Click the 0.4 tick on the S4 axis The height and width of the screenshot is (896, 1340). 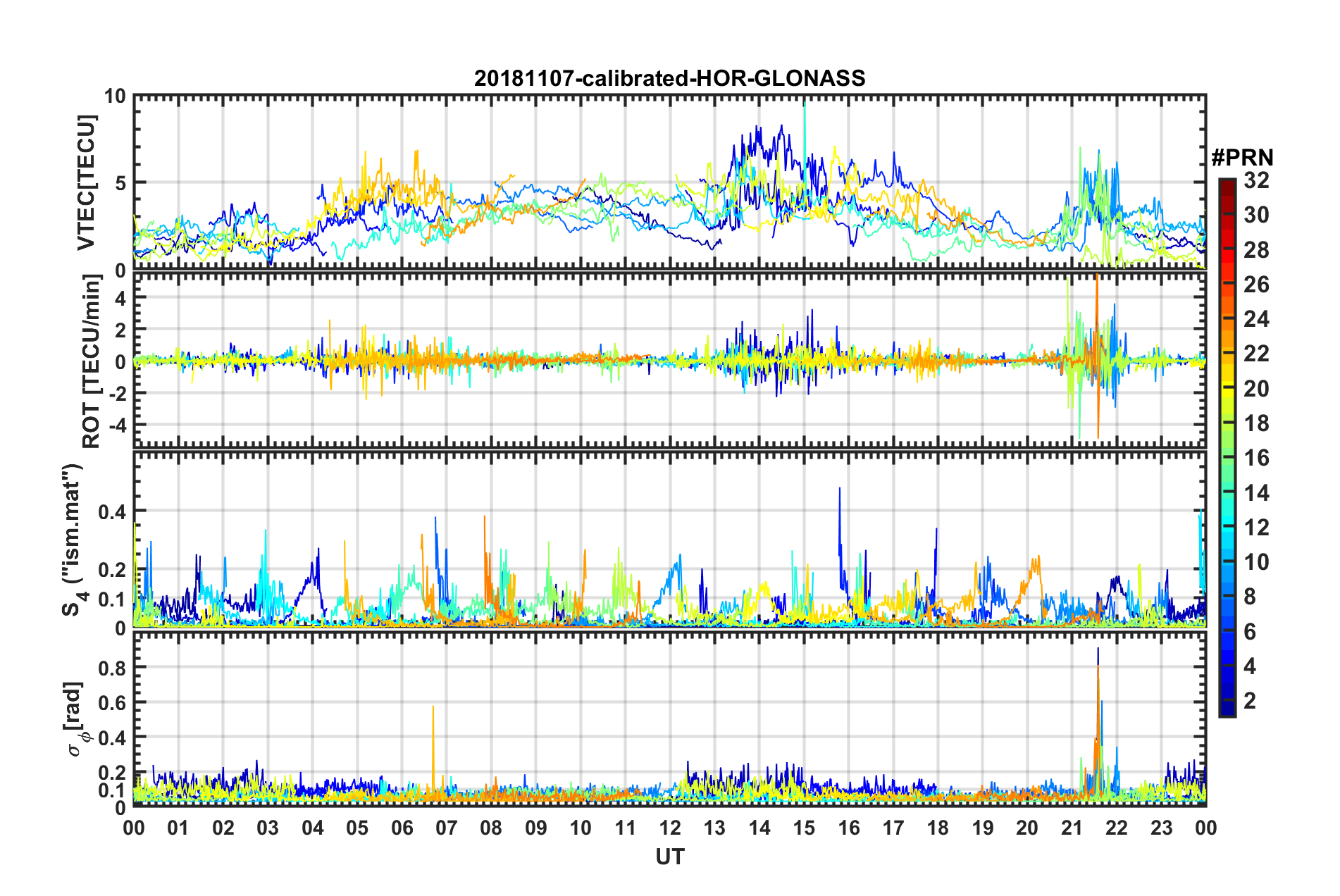pos(111,511)
